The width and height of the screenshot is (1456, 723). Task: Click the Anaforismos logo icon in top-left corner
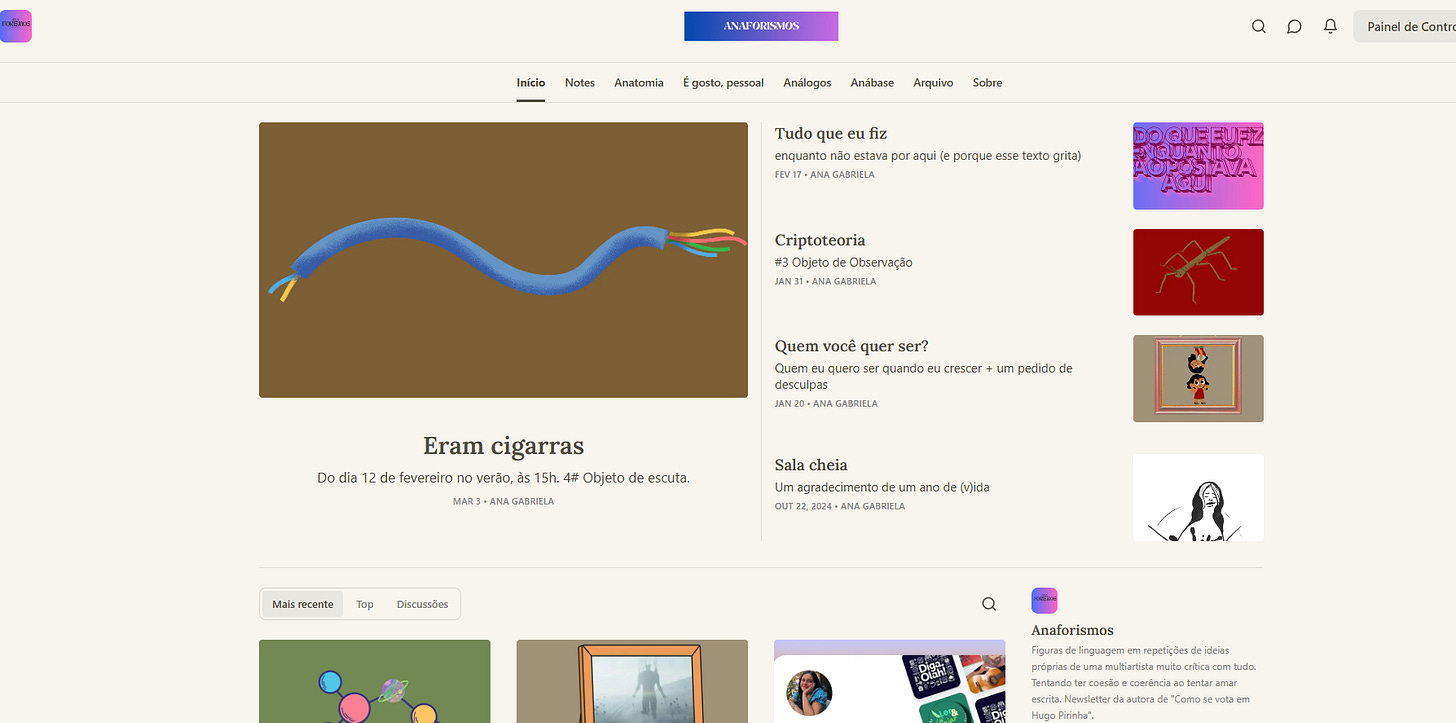point(16,26)
